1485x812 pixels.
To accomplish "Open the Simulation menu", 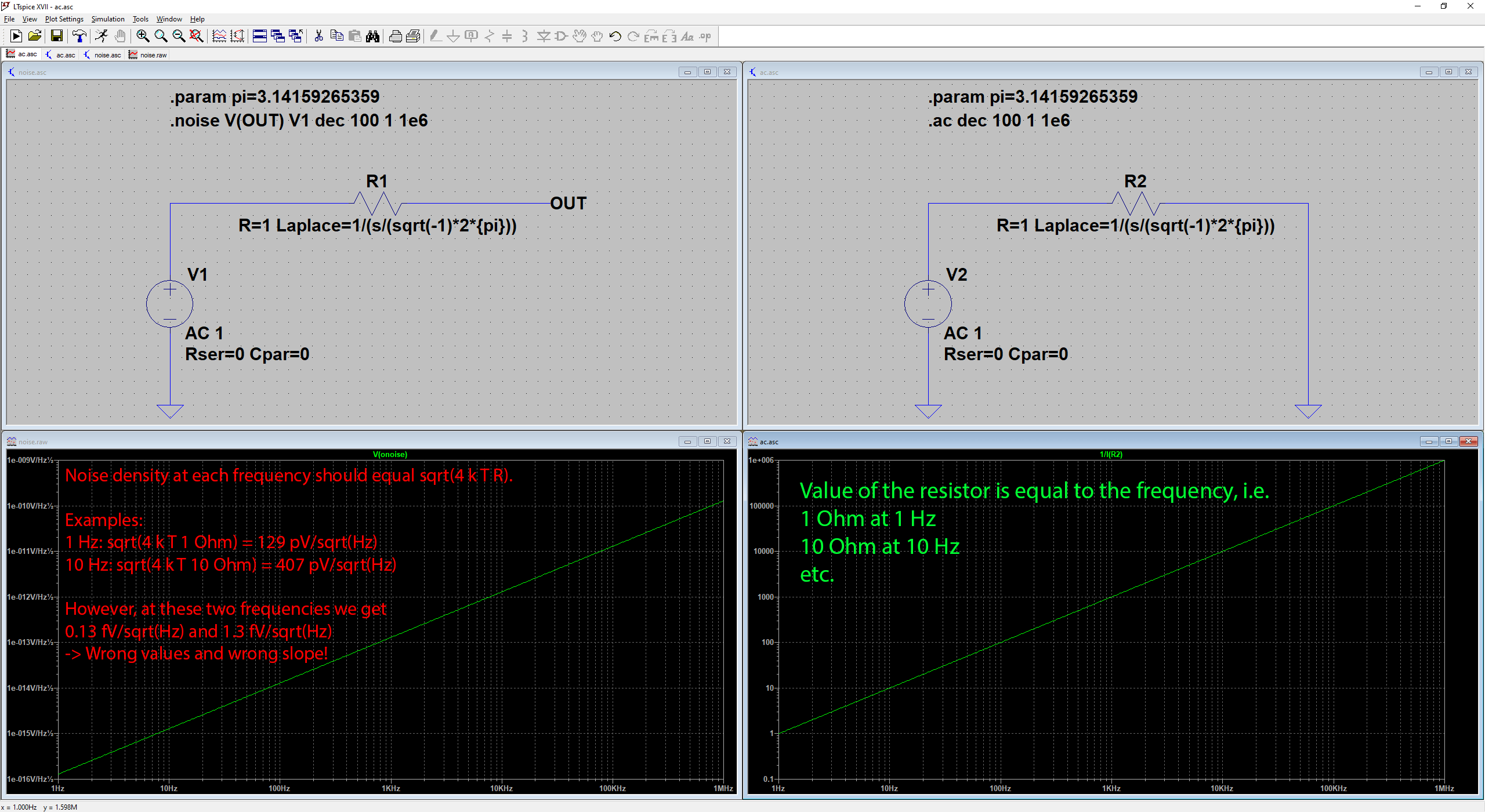I will [x=108, y=19].
